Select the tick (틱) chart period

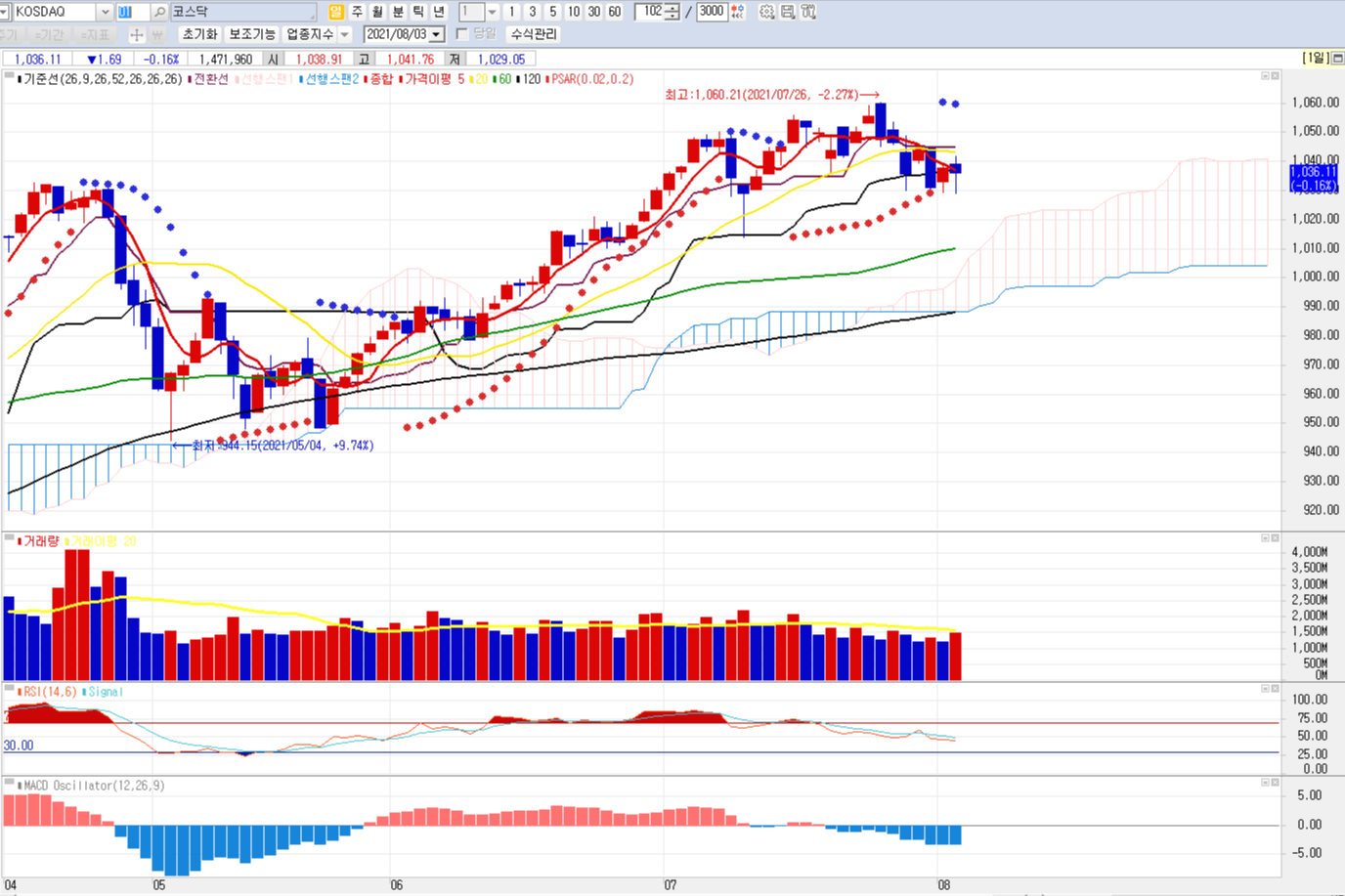[418, 12]
